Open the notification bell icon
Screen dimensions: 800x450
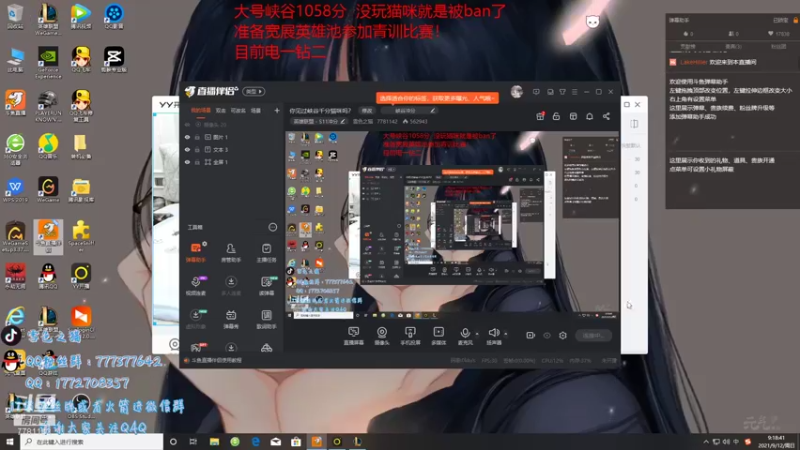[589, 116]
